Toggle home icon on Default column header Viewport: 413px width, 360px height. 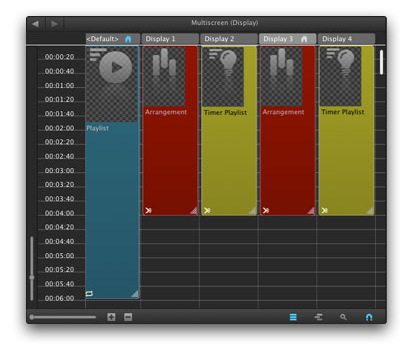click(128, 39)
